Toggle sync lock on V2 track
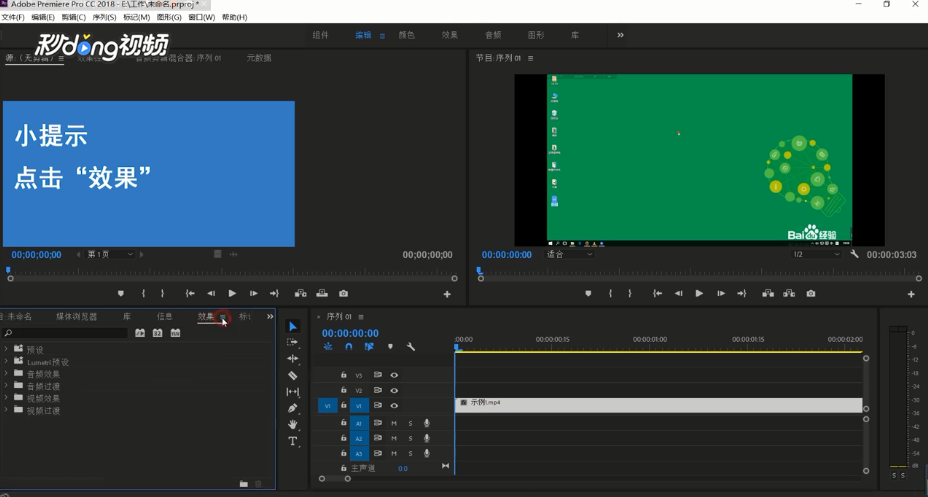Screen dimensions: 928x497 [378, 390]
